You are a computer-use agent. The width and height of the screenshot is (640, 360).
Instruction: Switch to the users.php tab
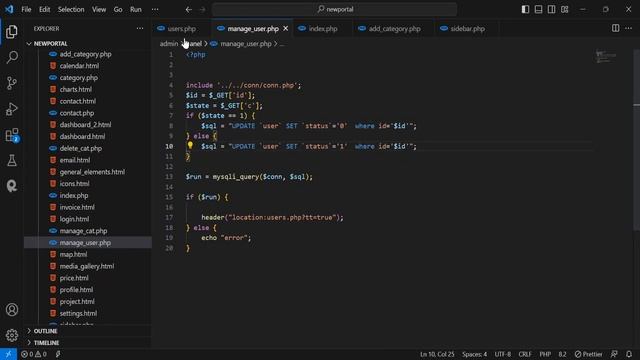tap(182, 29)
